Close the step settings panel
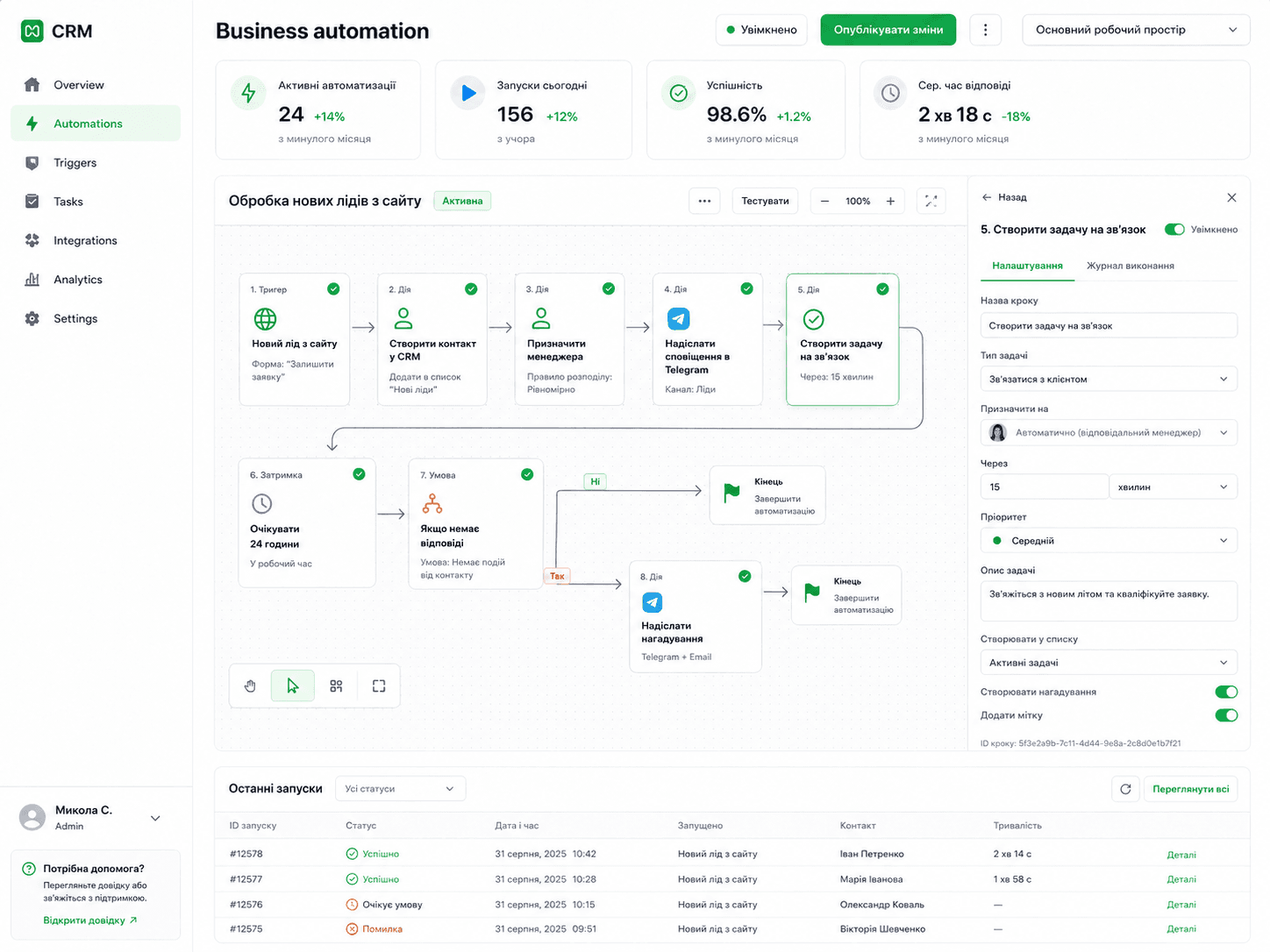Image resolution: width=1270 pixels, height=952 pixels. click(1231, 197)
